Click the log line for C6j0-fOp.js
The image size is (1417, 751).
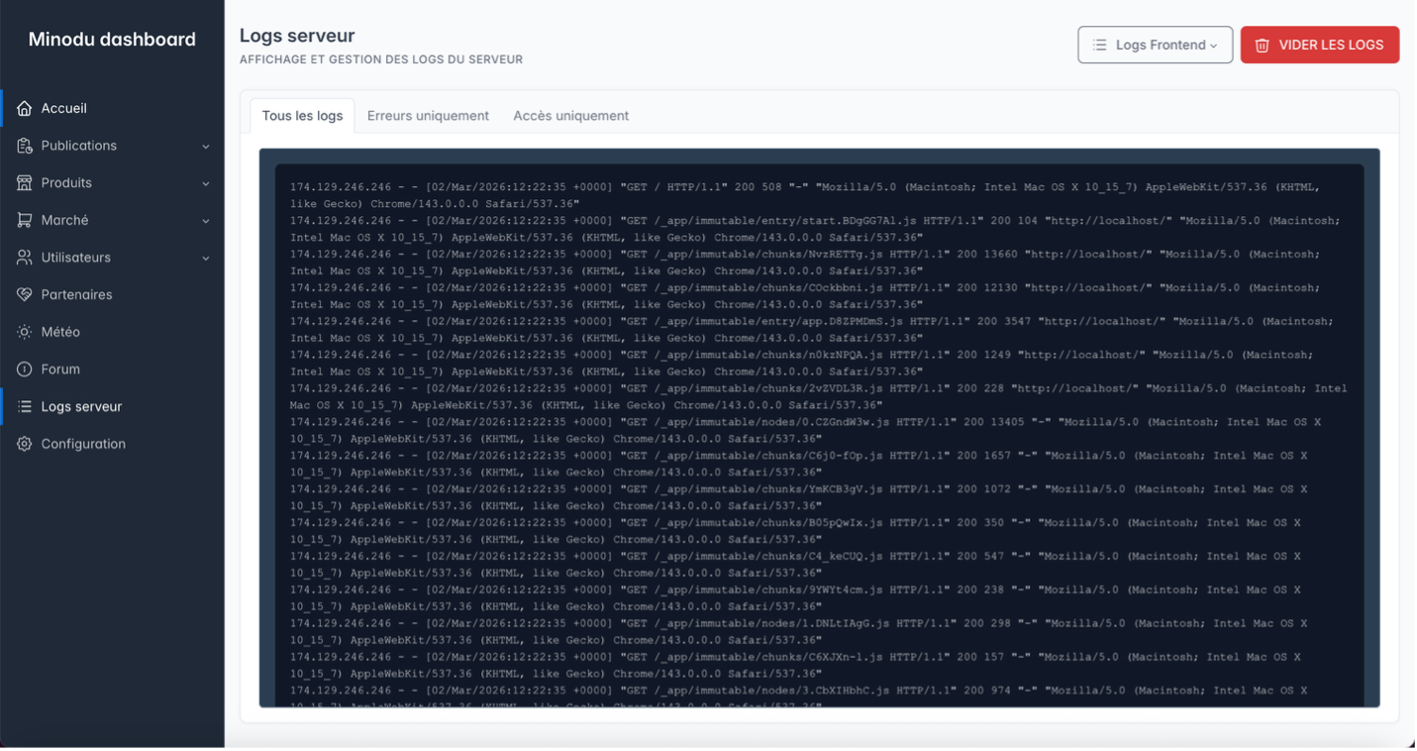(798, 464)
